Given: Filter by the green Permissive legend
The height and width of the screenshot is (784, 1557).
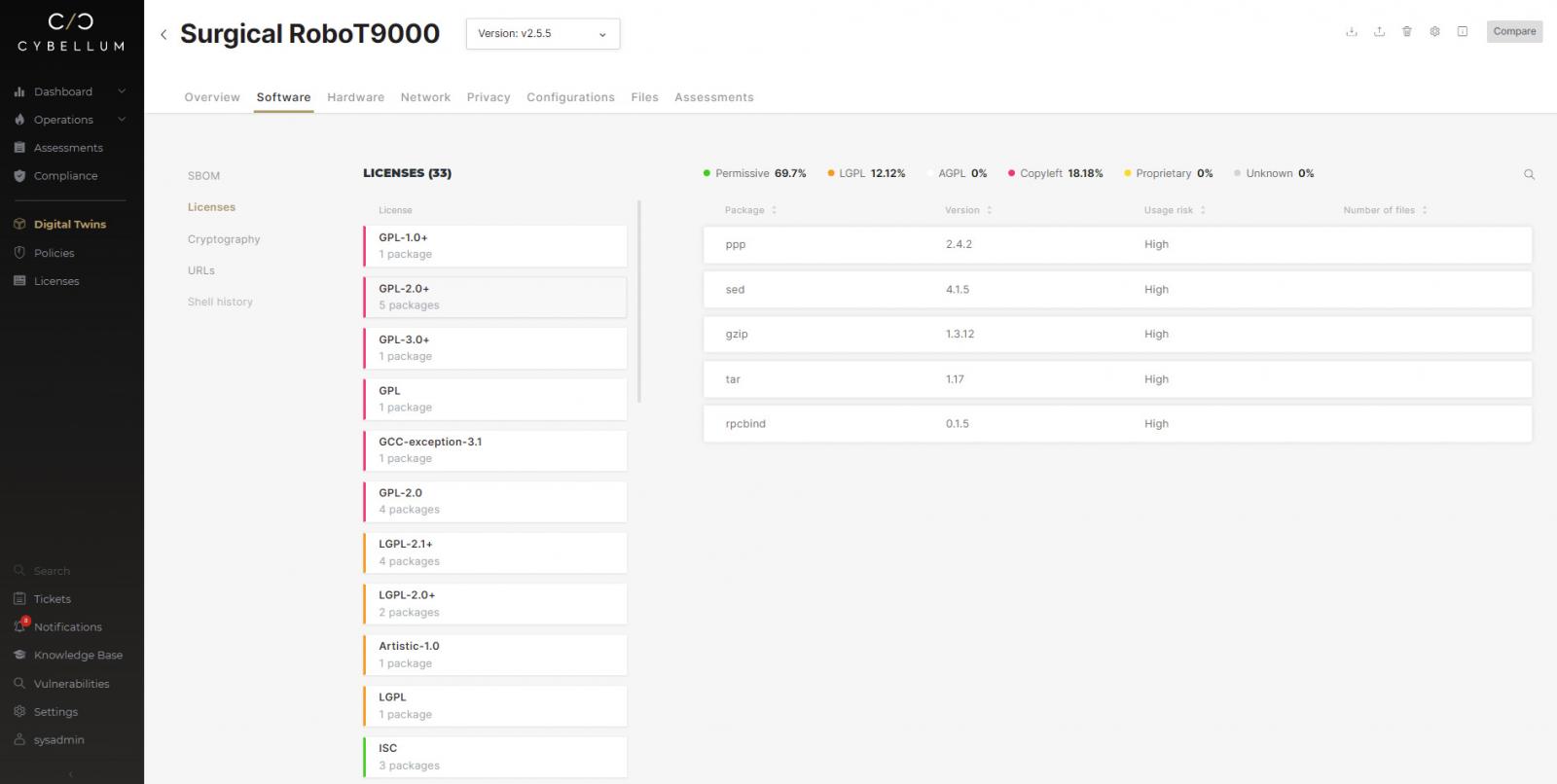Looking at the screenshot, I should [754, 173].
